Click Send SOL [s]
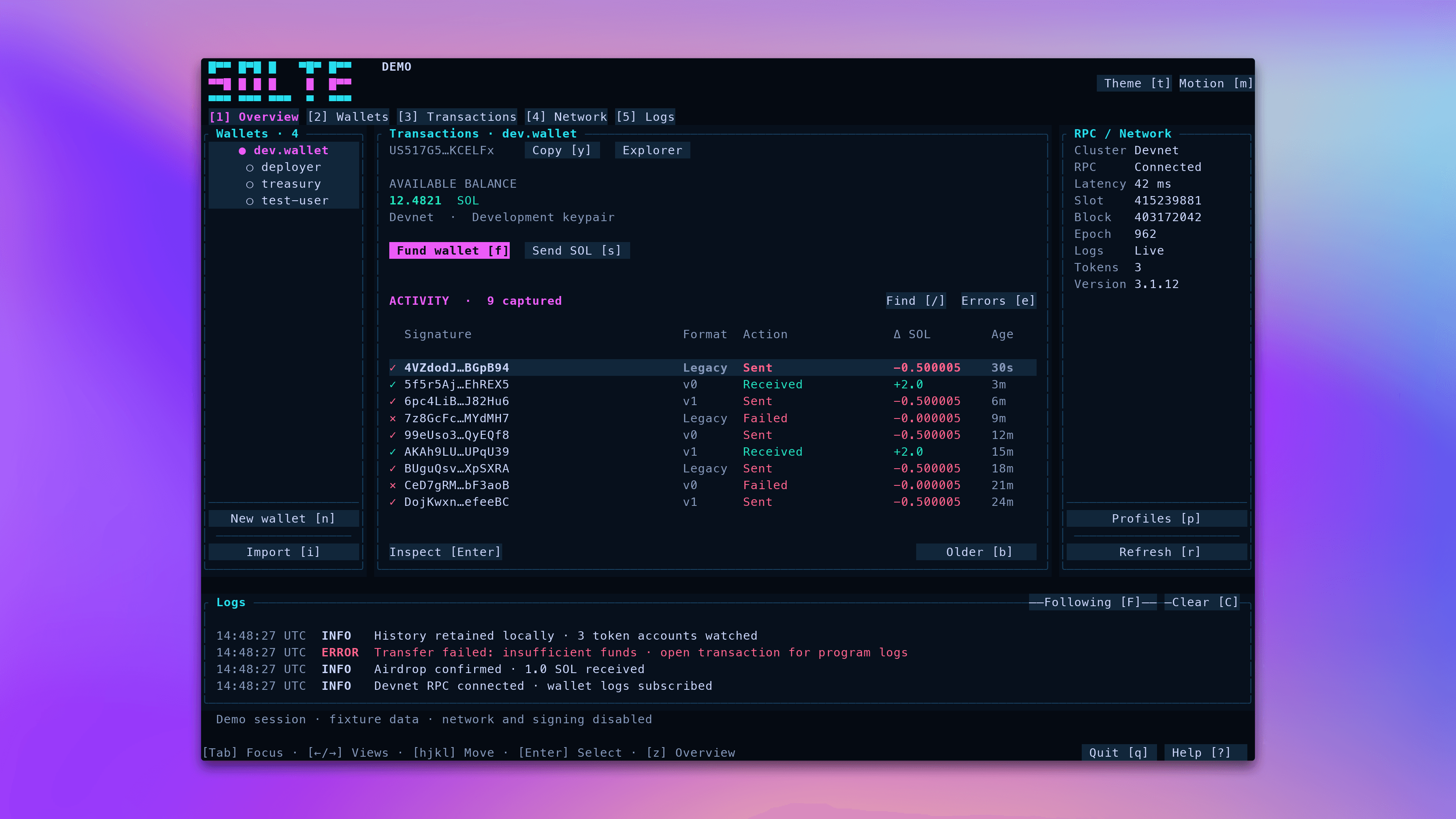 pyautogui.click(x=577, y=251)
